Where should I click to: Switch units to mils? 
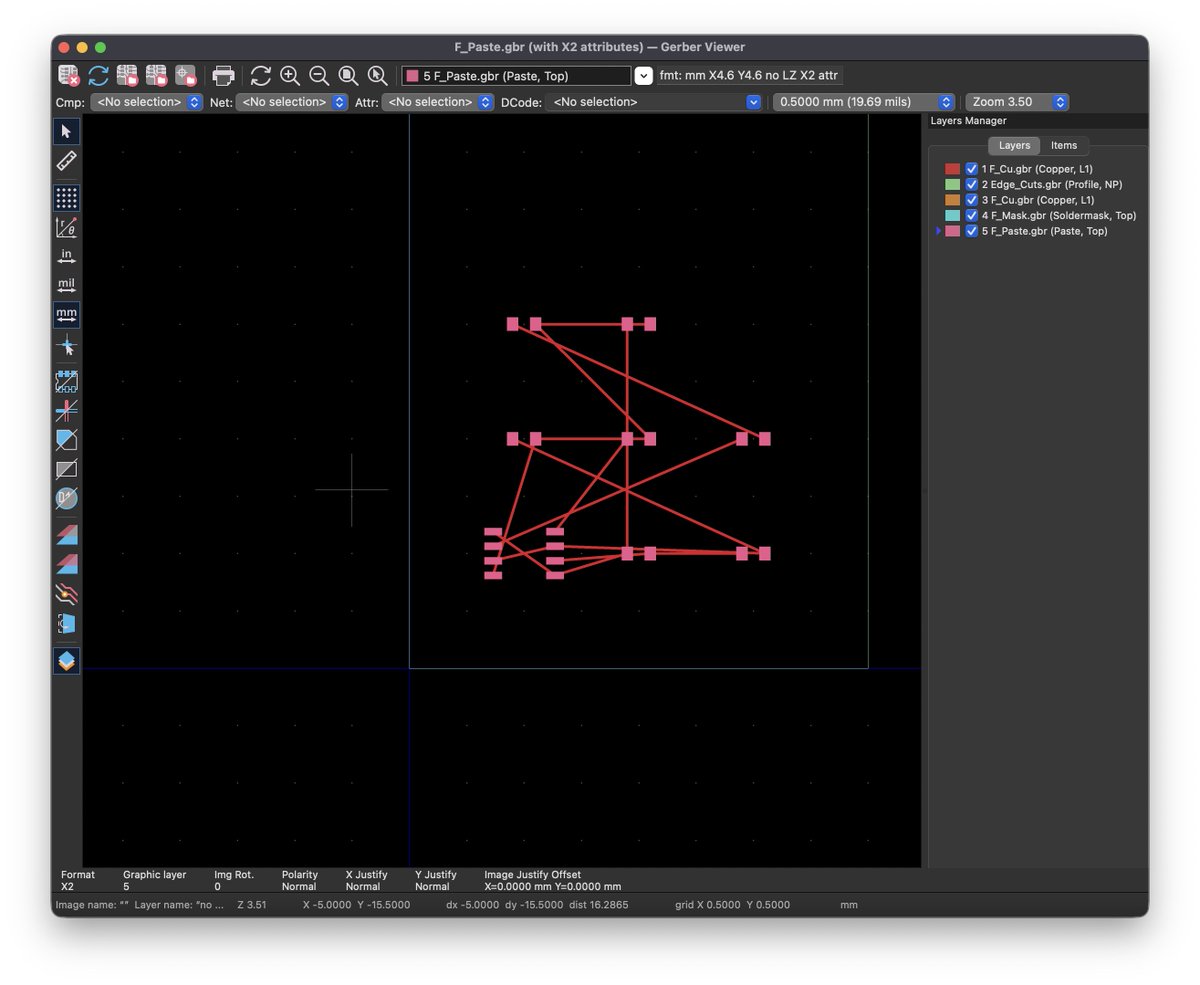(67, 285)
